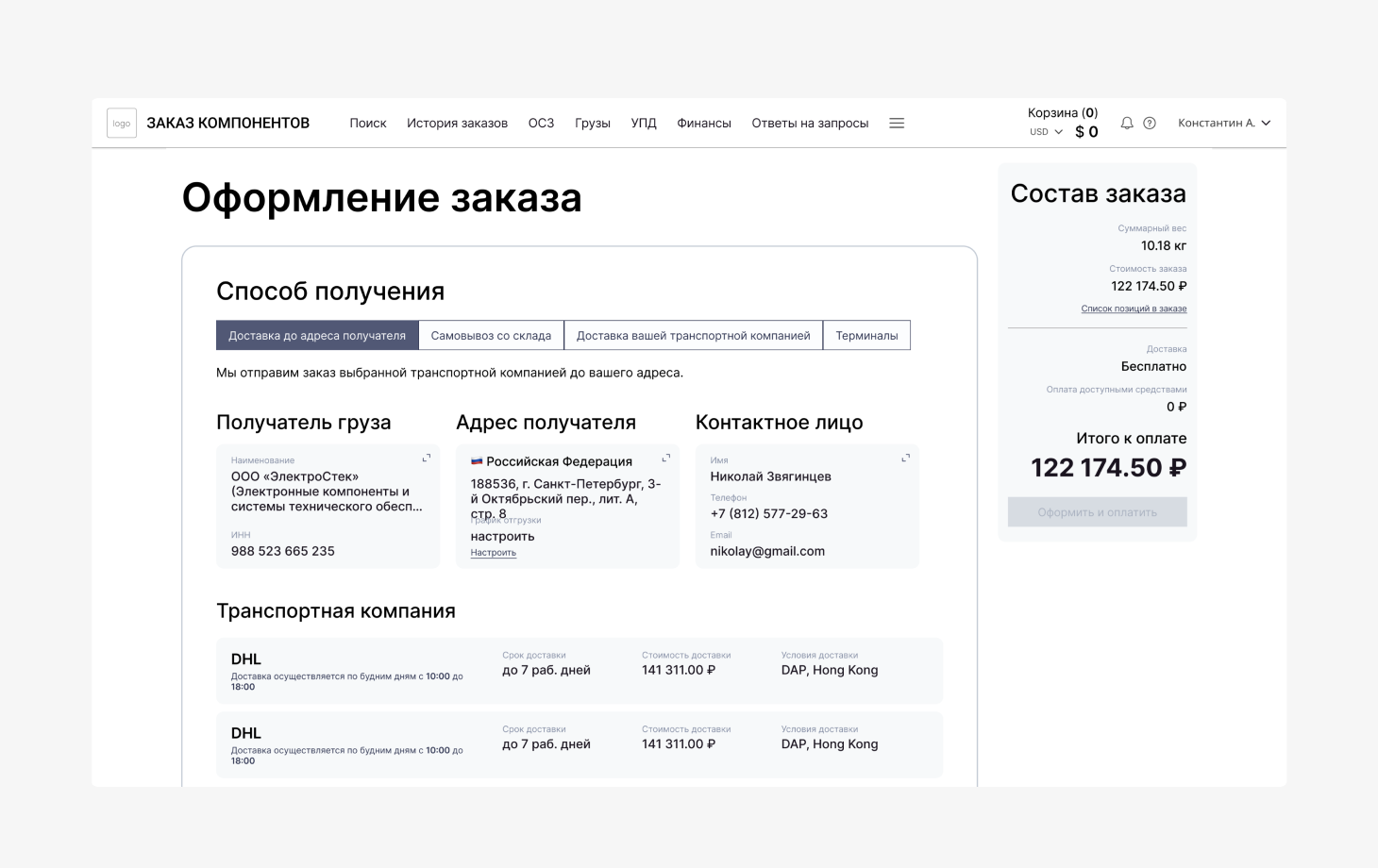Navigate to УПД section
1378x868 pixels.
click(x=644, y=123)
